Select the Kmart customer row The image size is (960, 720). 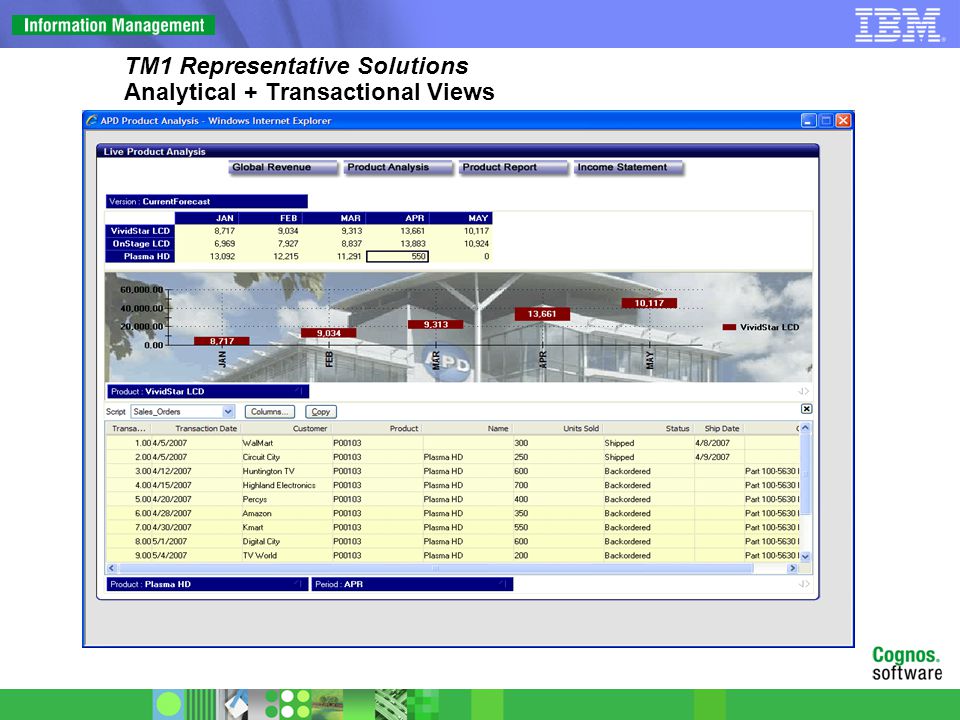tap(452, 528)
